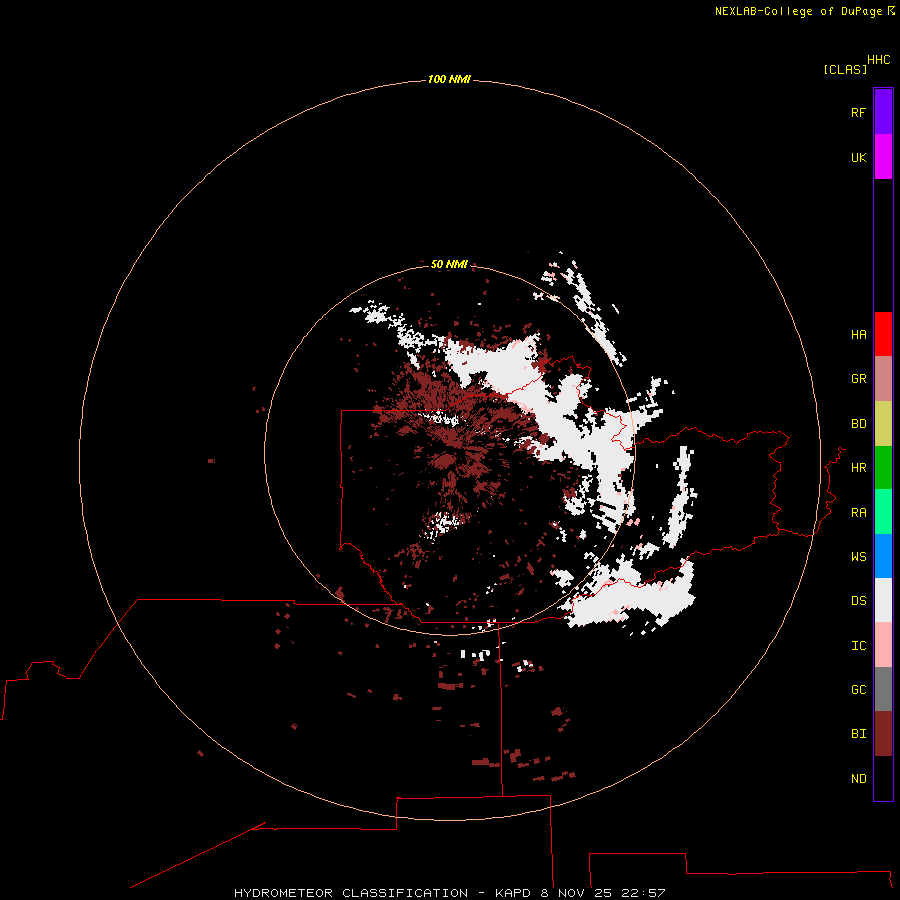
Task: Click the 100 NMI range ring label
Action: coord(449,79)
